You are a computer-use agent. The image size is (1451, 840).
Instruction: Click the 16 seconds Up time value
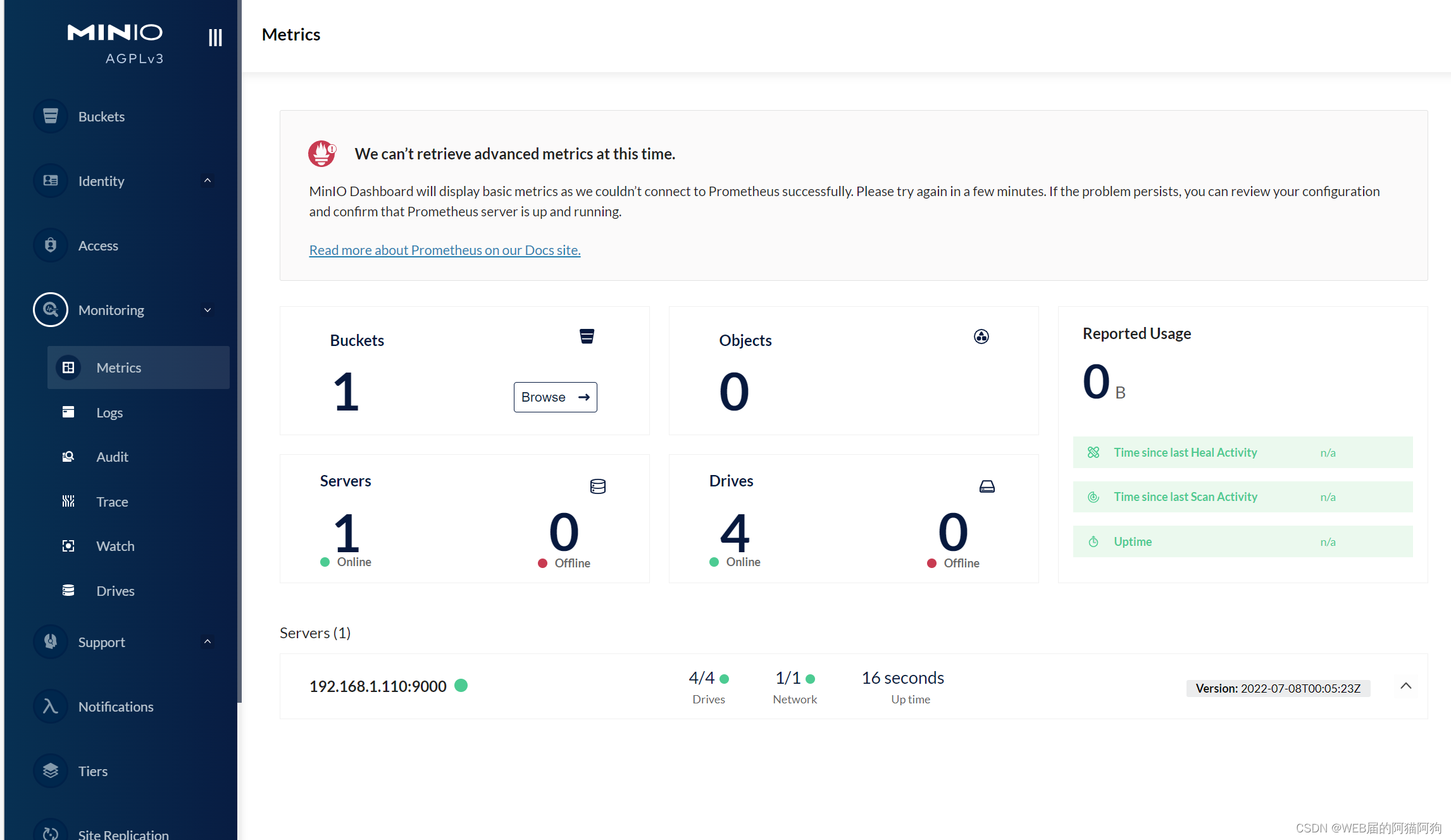(903, 678)
